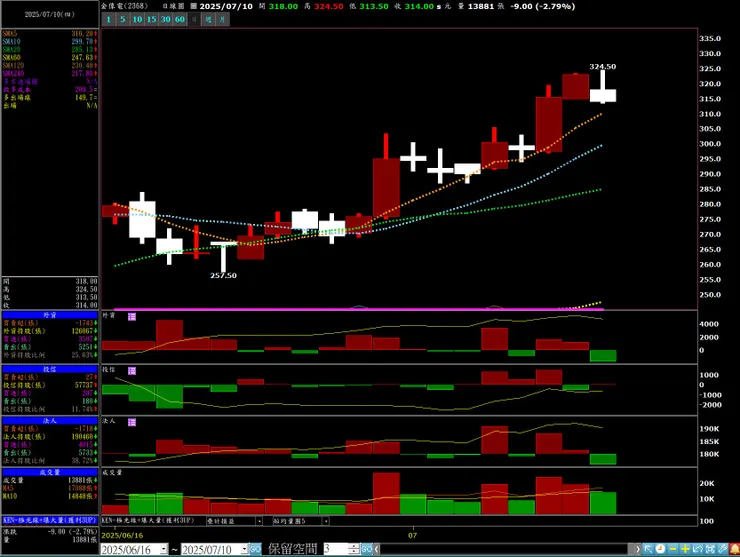Click the 法人 blue panel header
The height and width of the screenshot is (557, 740).
tap(50, 421)
